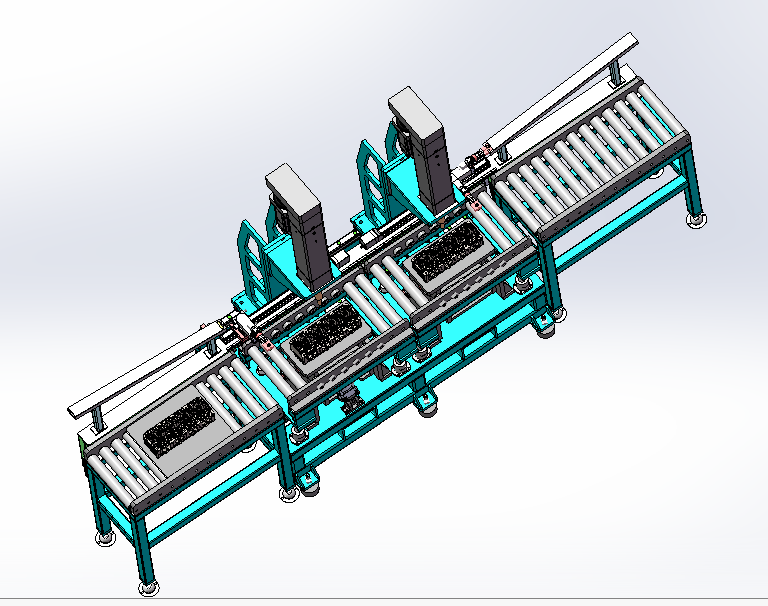Viewport: 768px width, 606px height.
Task: Select the workpiece tray under the left press
Action: point(321,340)
